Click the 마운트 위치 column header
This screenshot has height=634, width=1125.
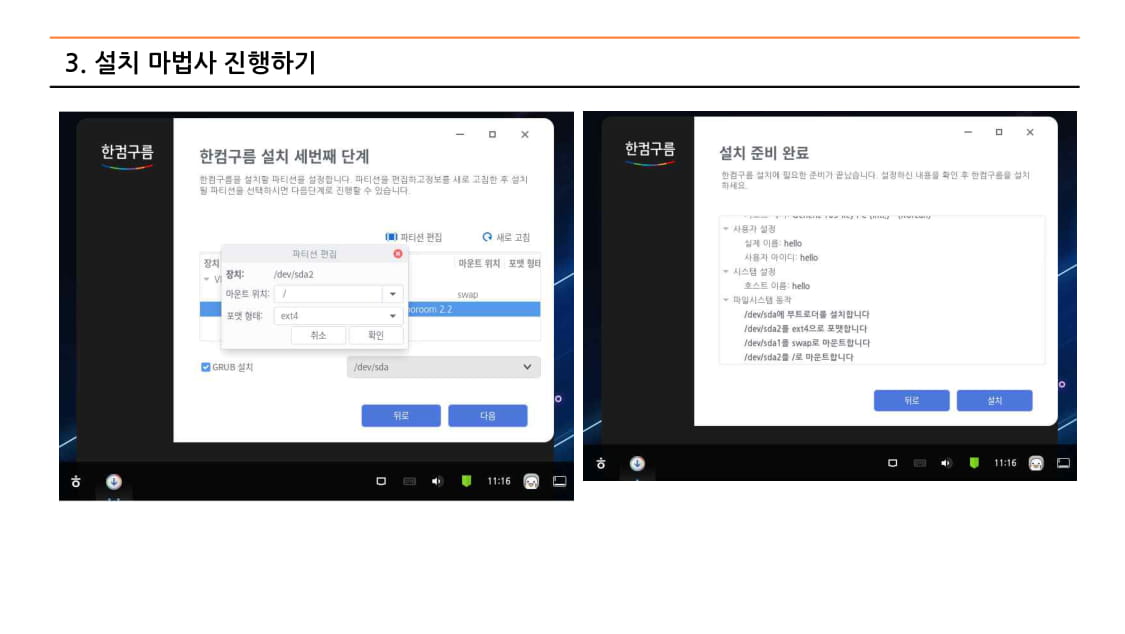tap(479, 264)
